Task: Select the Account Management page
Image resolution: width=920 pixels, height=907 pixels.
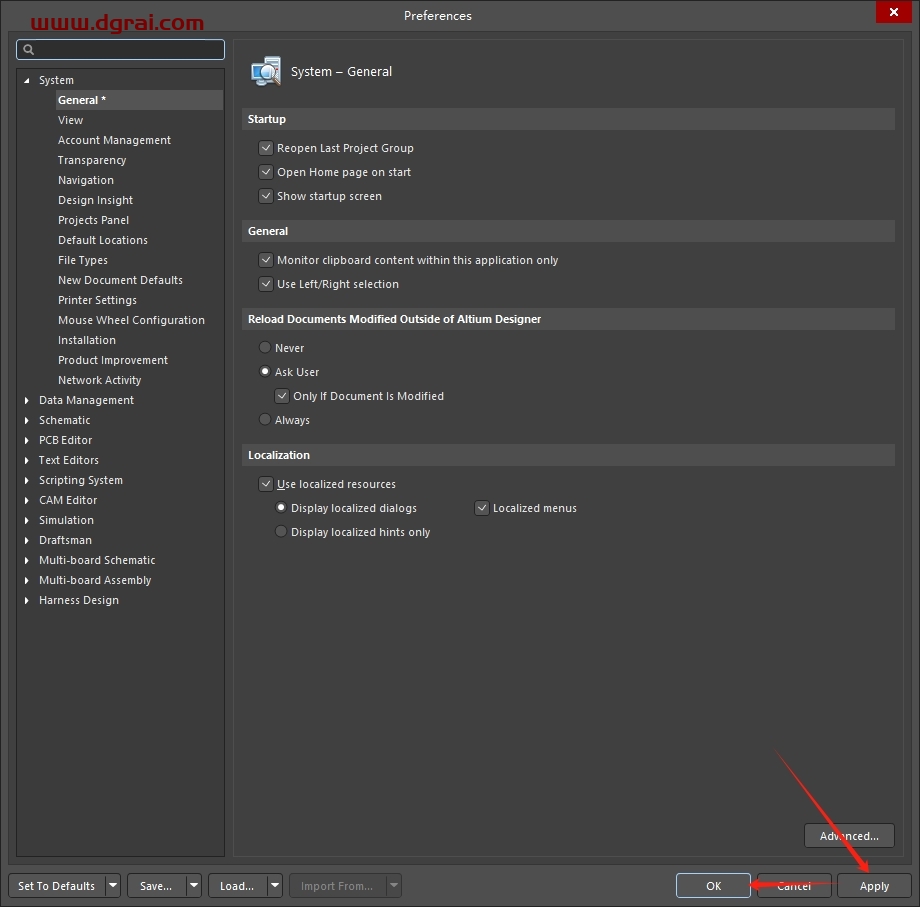Action: pos(114,140)
